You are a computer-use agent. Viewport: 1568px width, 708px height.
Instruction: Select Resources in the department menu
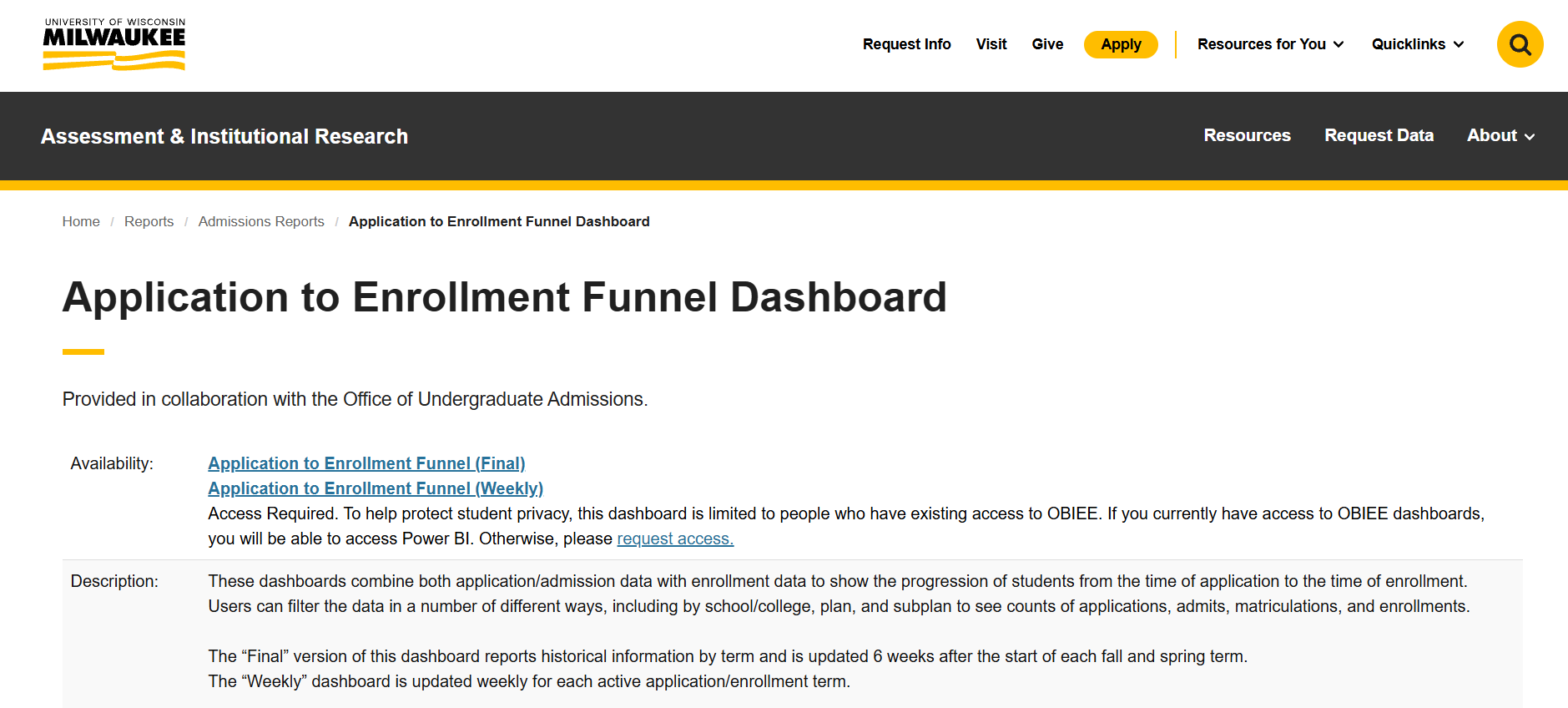pos(1247,135)
